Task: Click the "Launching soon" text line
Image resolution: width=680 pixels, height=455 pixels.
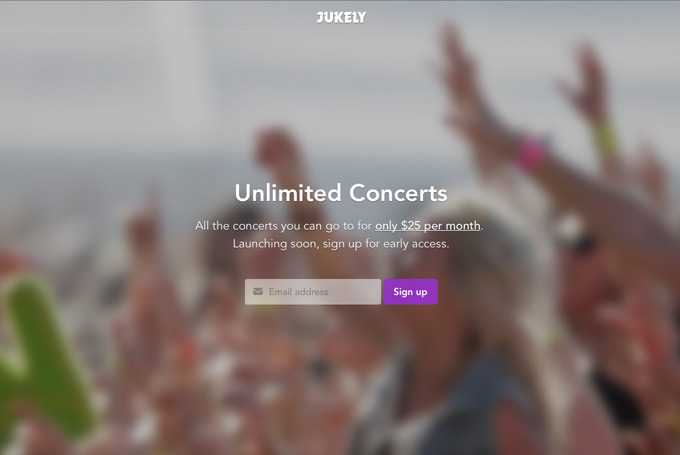Action: (341, 244)
